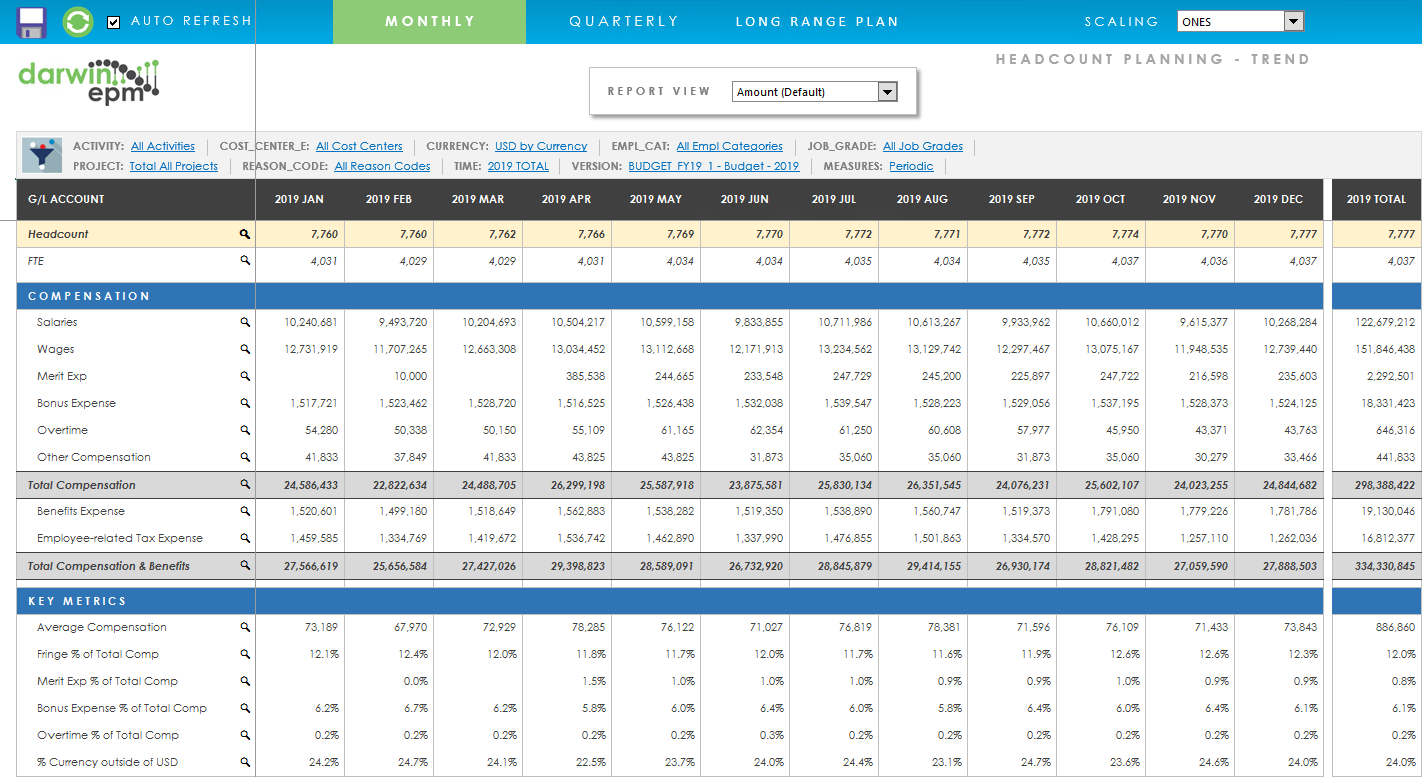1422x777 pixels.
Task: Click the All Cost Centers link
Action: 359,146
